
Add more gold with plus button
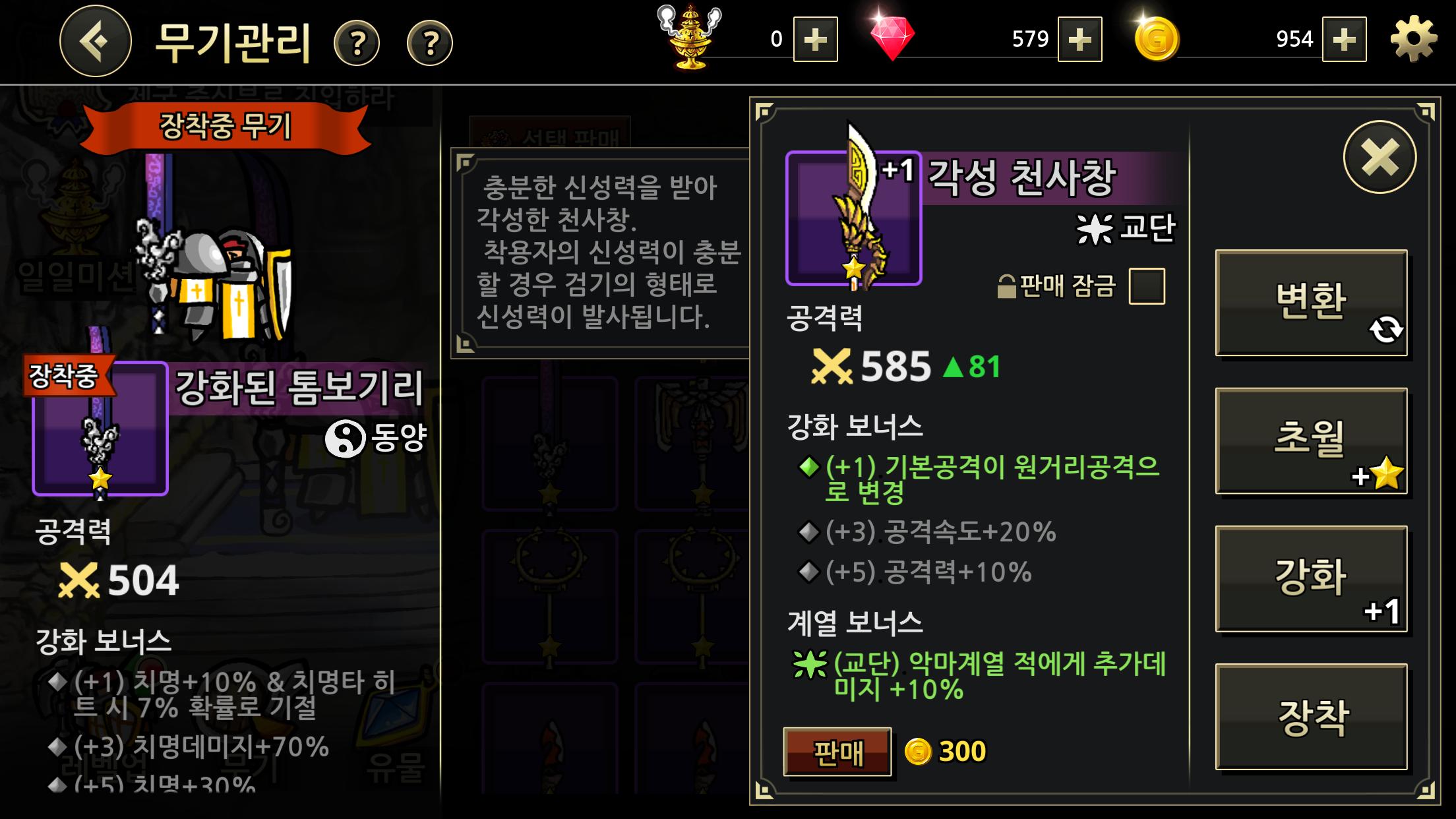1345,40
